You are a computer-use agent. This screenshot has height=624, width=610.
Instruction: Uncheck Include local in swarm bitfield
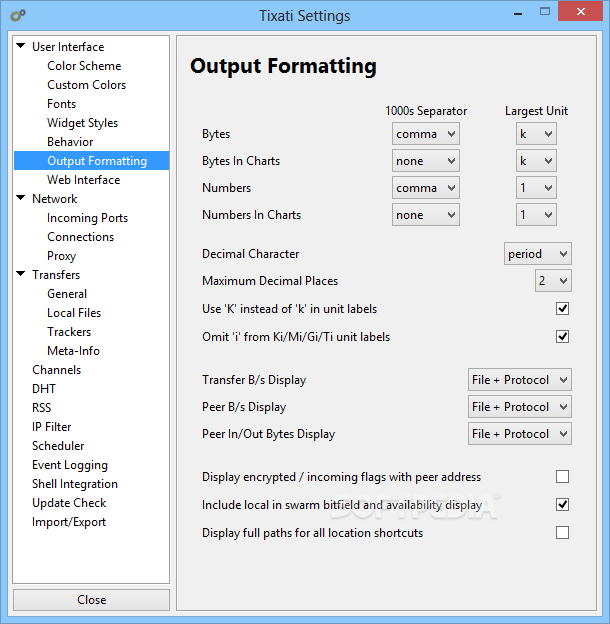(x=562, y=505)
